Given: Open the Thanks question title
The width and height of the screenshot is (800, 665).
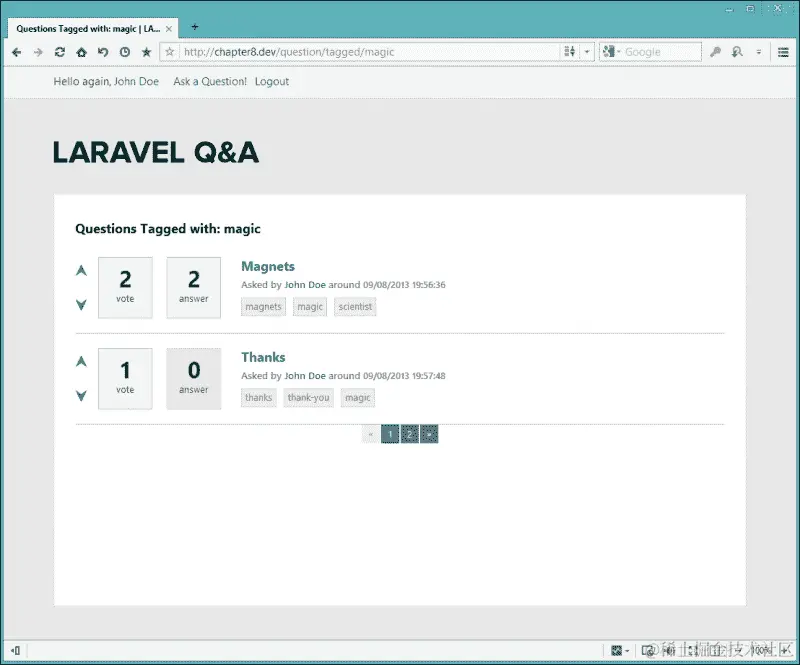Looking at the screenshot, I should 263,357.
